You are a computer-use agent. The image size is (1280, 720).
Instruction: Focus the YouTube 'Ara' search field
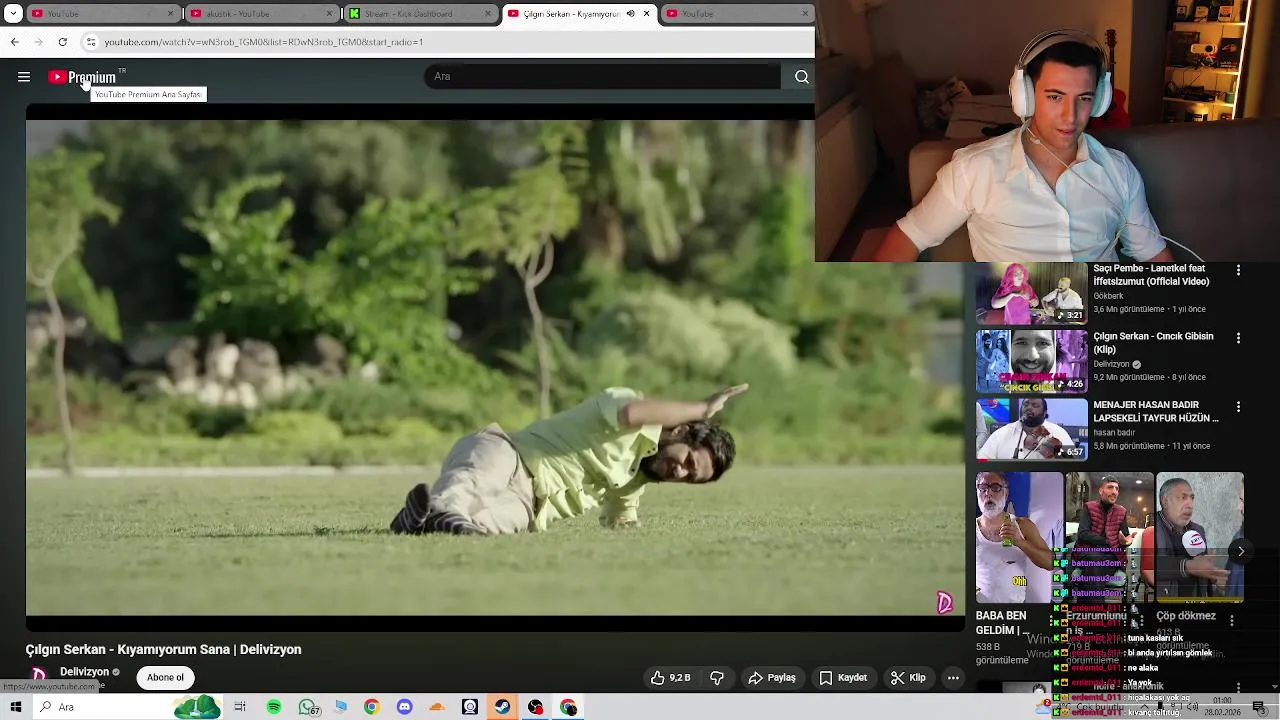tap(603, 77)
